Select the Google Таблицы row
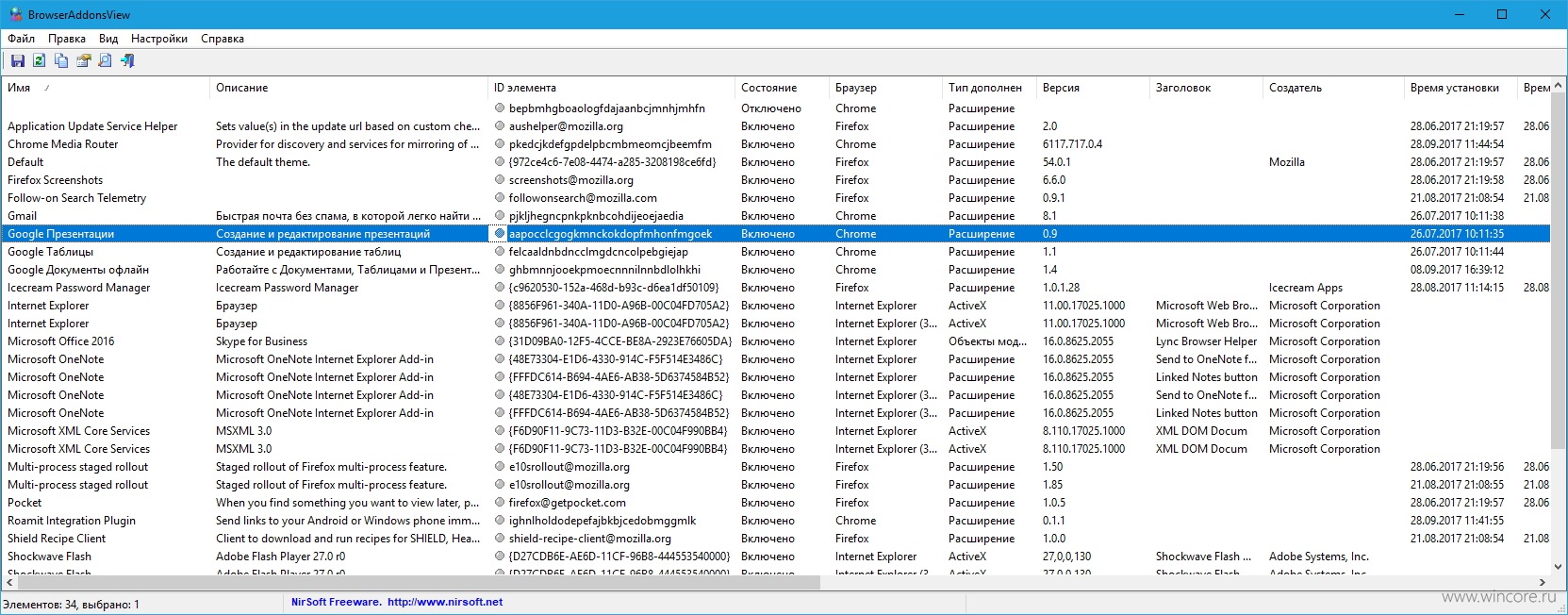 click(x=776, y=252)
